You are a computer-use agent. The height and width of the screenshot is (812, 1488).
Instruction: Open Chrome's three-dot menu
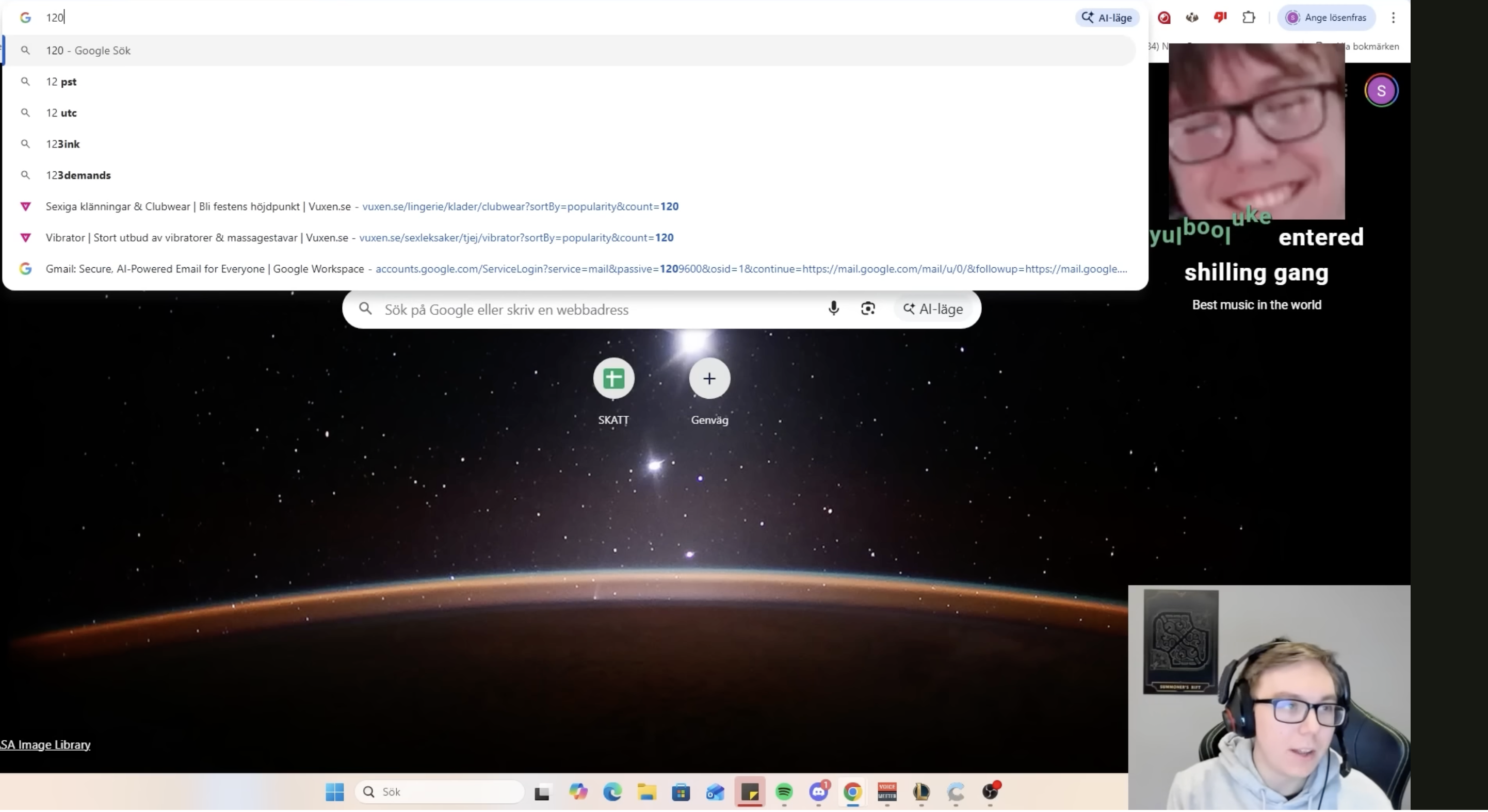tap(1393, 18)
